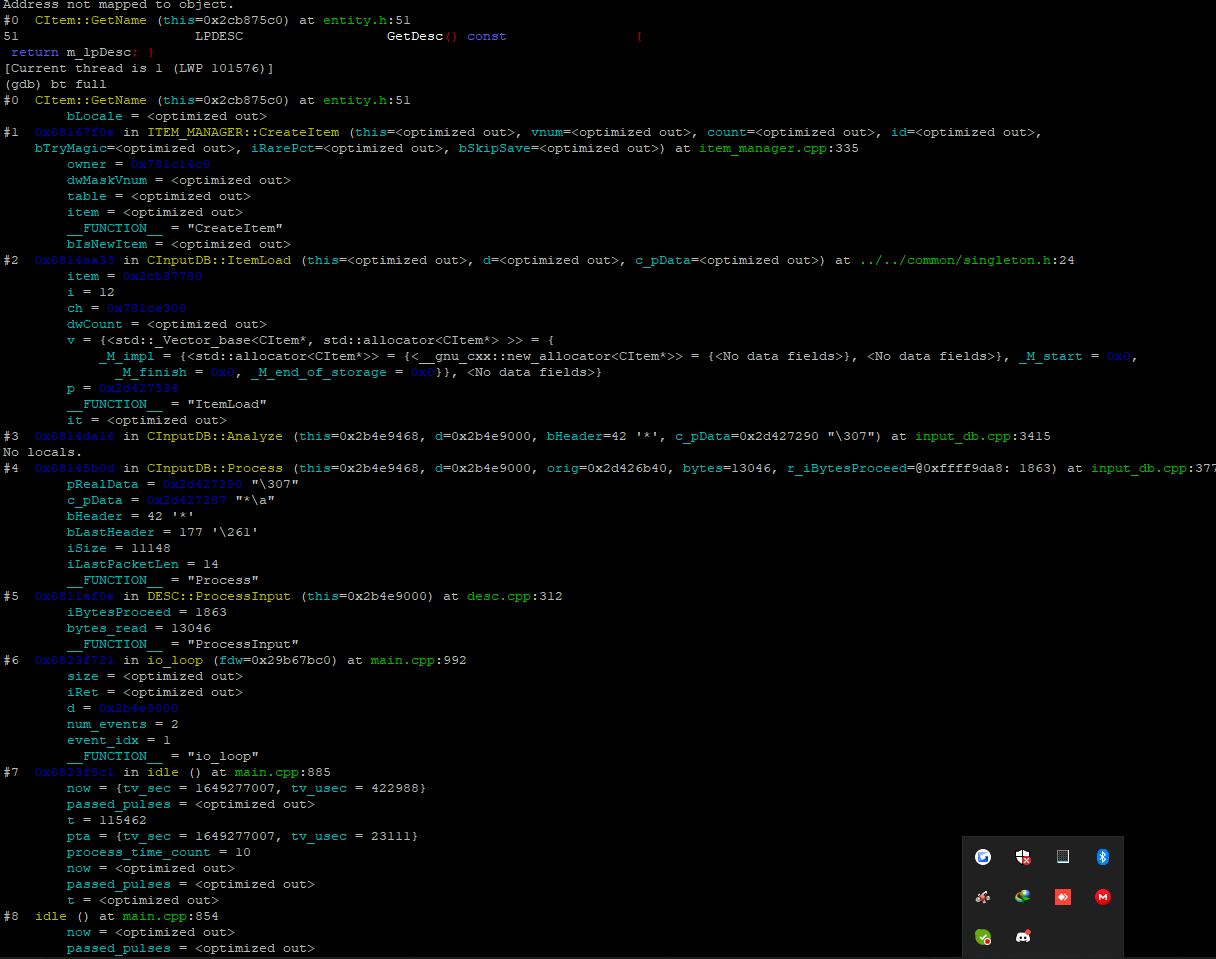Click the blue arrow circle tray icon

coord(983,857)
